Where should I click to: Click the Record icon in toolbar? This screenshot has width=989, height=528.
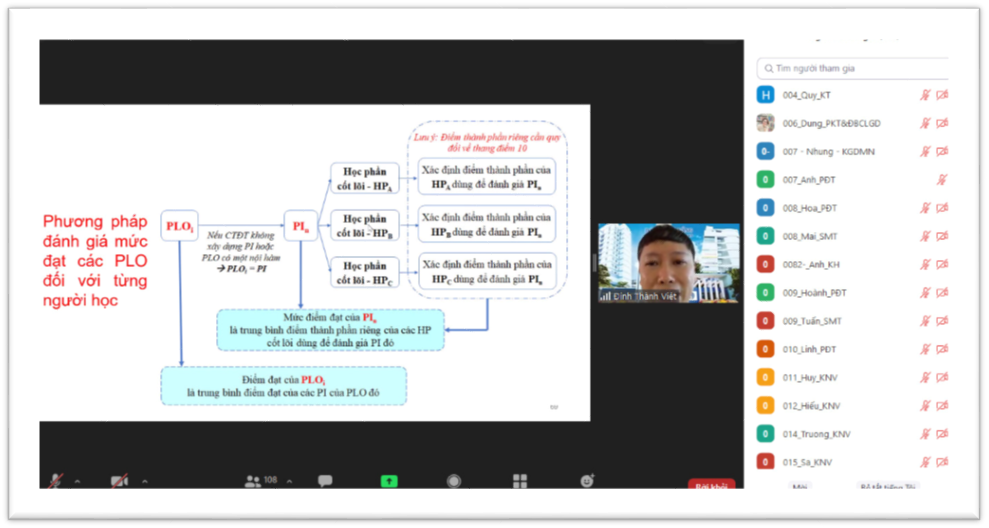coord(454,481)
